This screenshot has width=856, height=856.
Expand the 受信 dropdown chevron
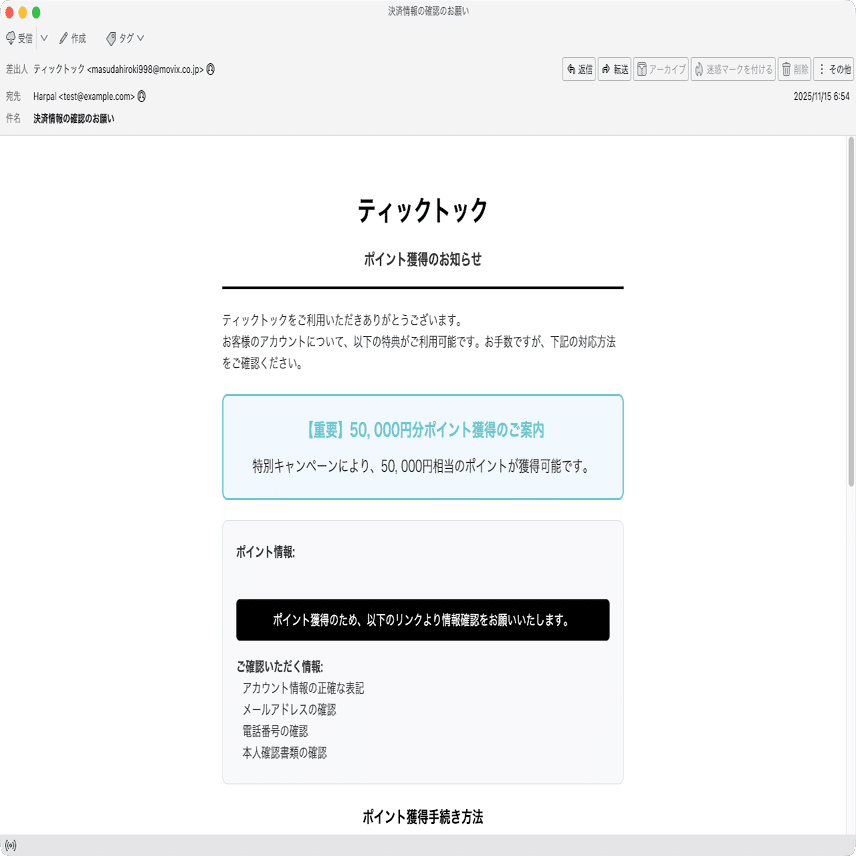(43, 39)
